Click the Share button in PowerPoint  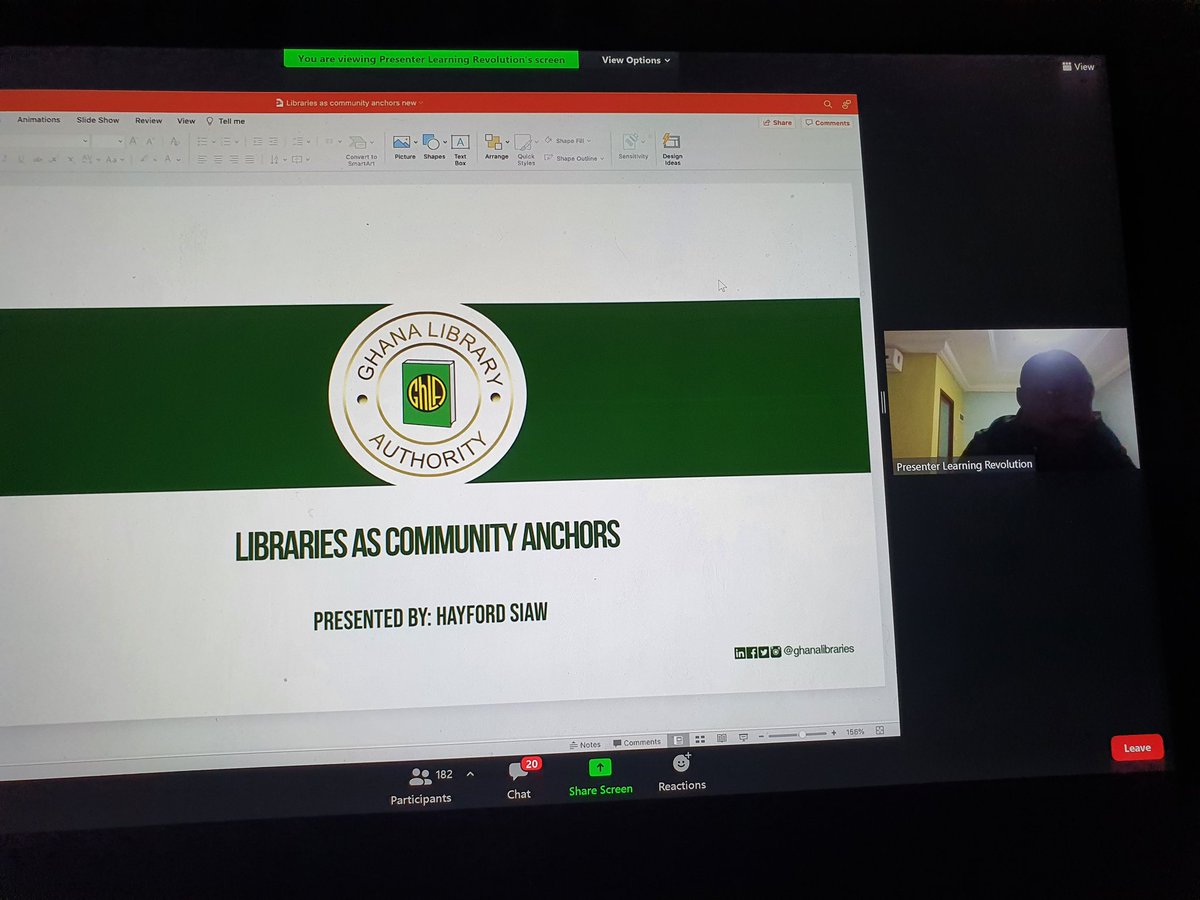point(777,123)
